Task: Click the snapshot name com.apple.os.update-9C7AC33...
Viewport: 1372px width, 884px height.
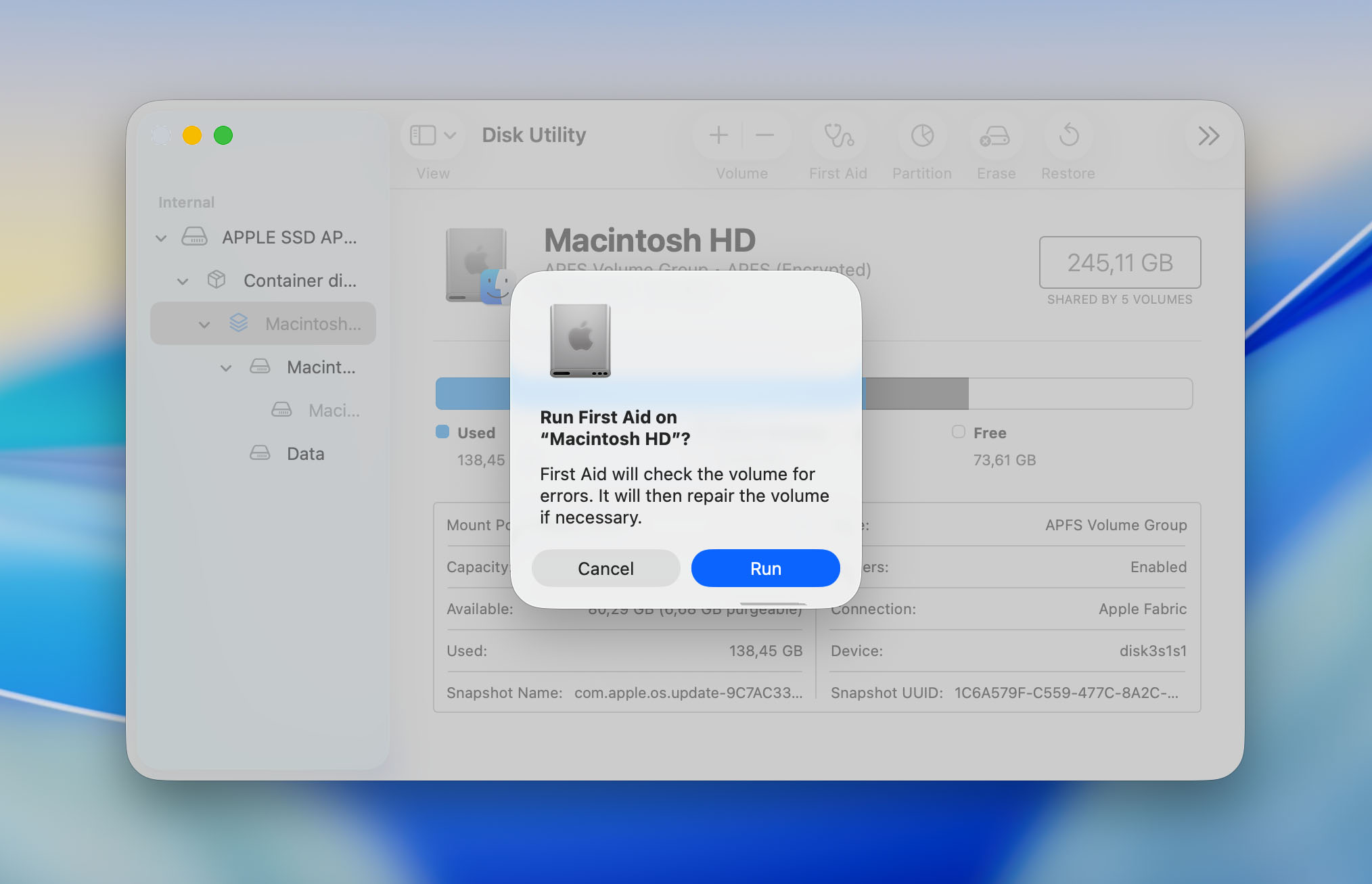Action: (x=689, y=693)
